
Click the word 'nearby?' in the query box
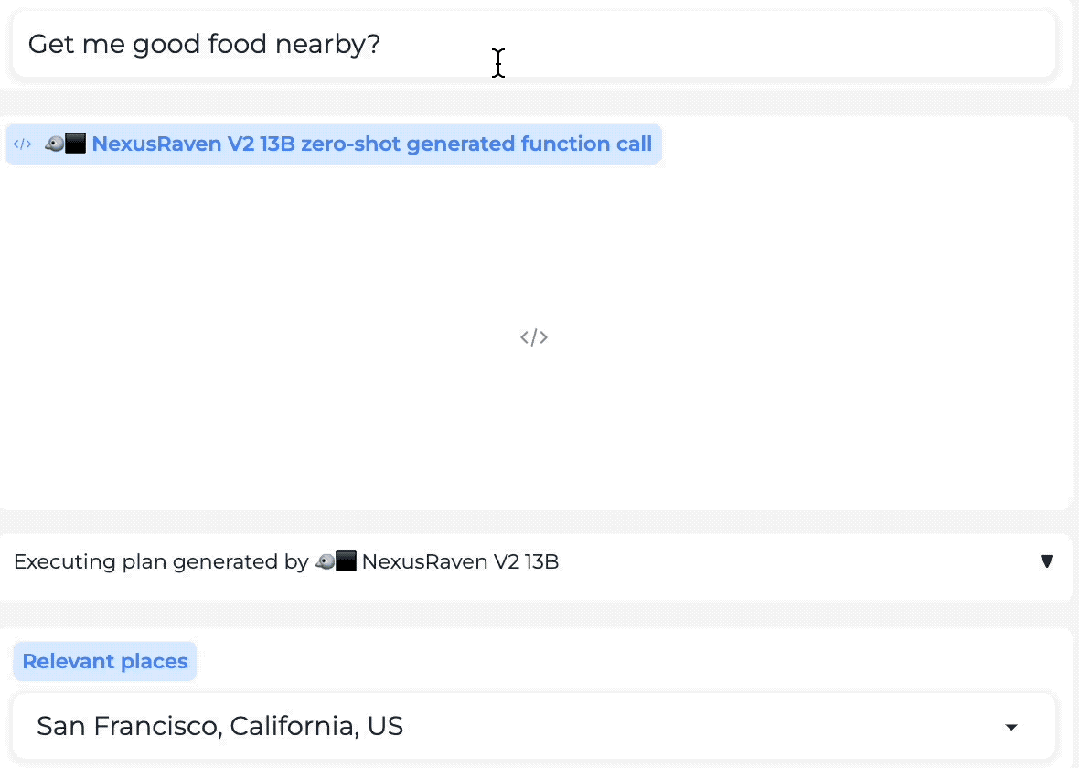click(x=328, y=44)
